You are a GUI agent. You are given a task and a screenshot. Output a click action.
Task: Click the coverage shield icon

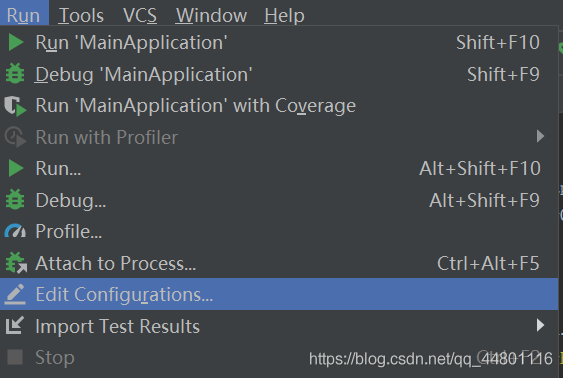click(15, 106)
